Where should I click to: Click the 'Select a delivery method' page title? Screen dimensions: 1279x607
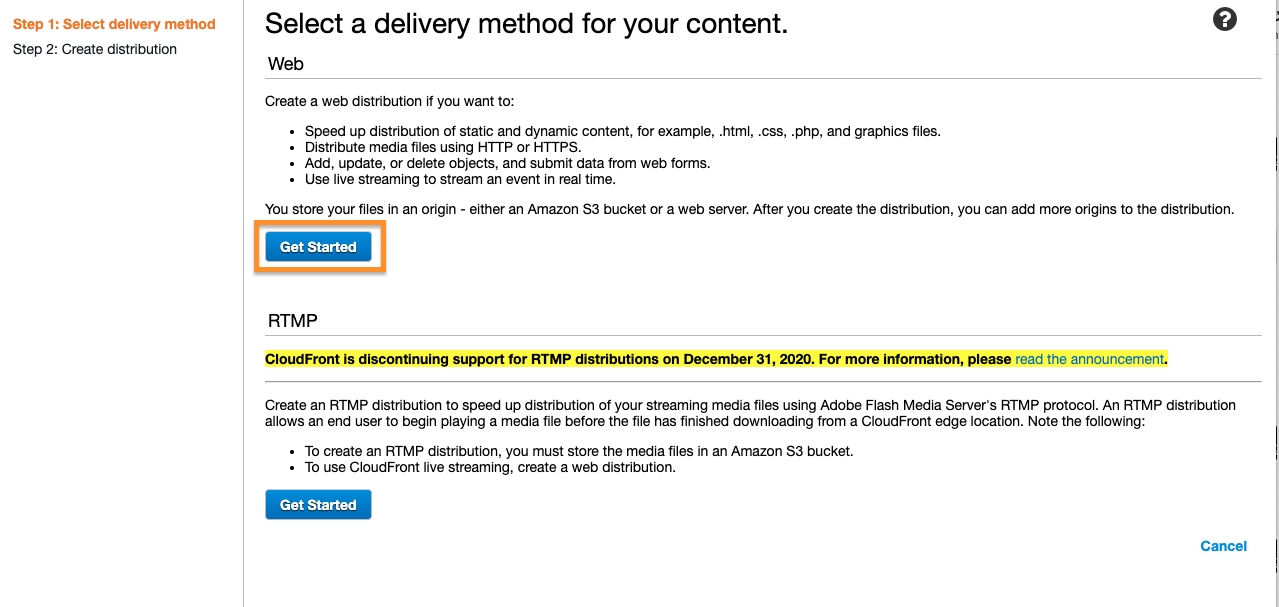pos(526,24)
